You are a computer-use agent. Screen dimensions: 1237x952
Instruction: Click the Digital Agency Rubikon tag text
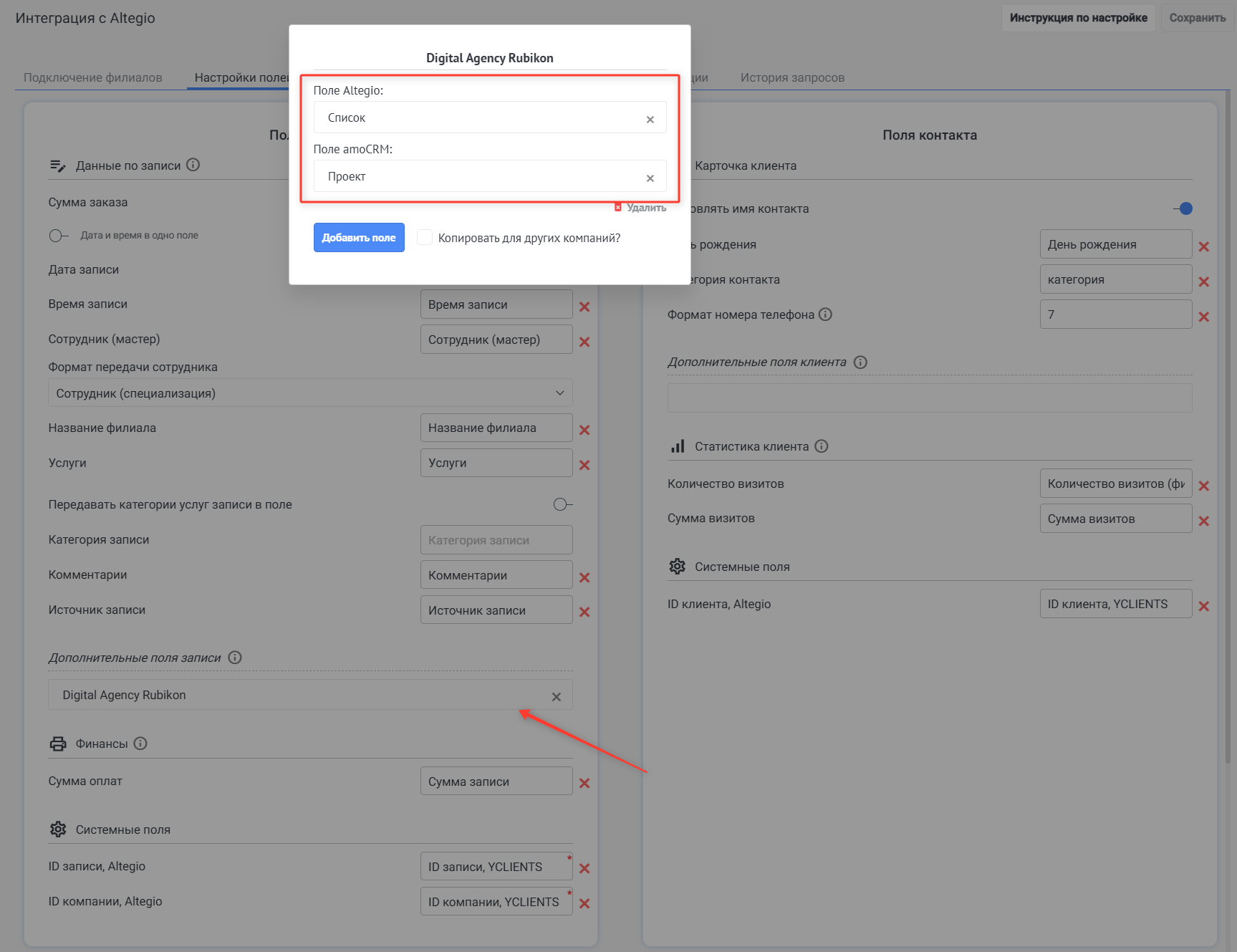[124, 695]
